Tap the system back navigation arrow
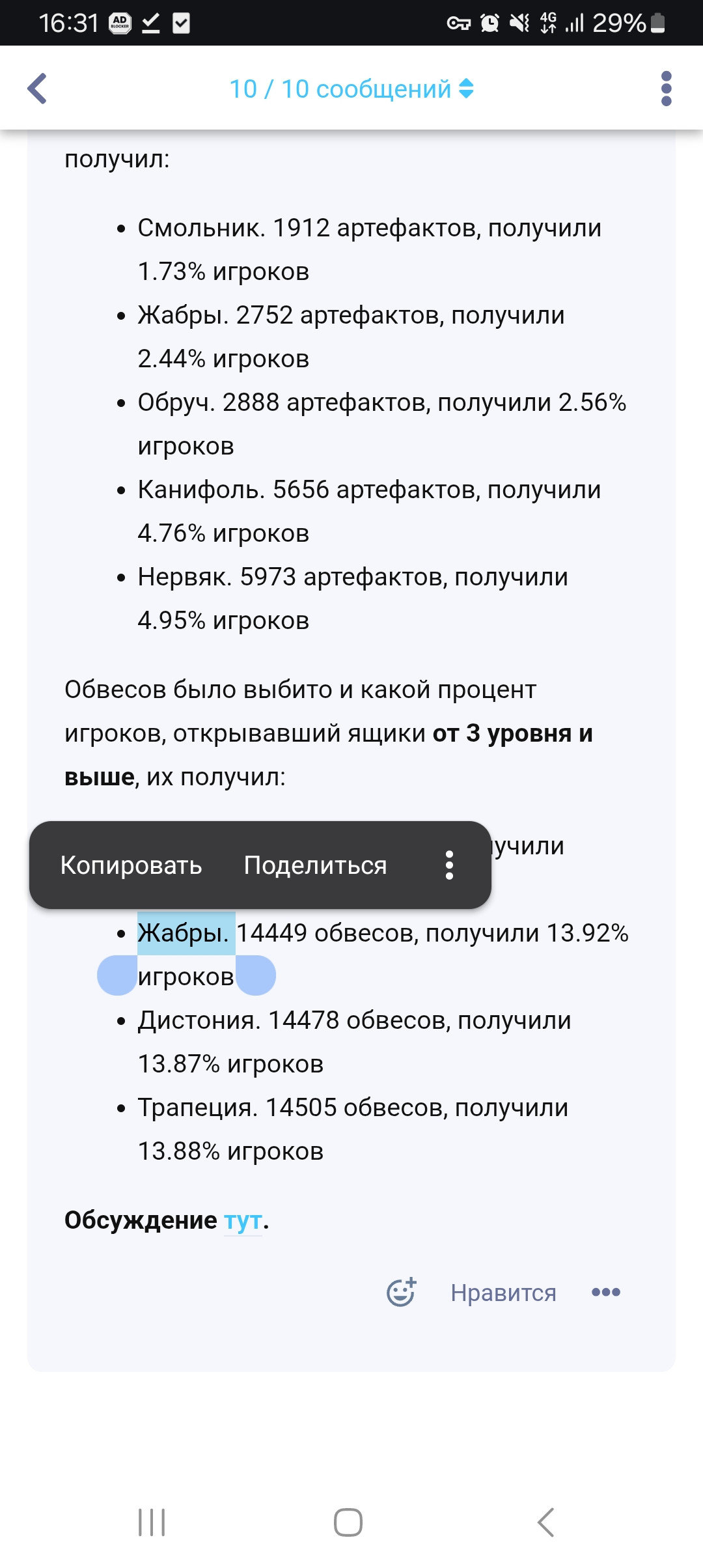Screen dimensions: 703x1568 (x=545, y=1522)
